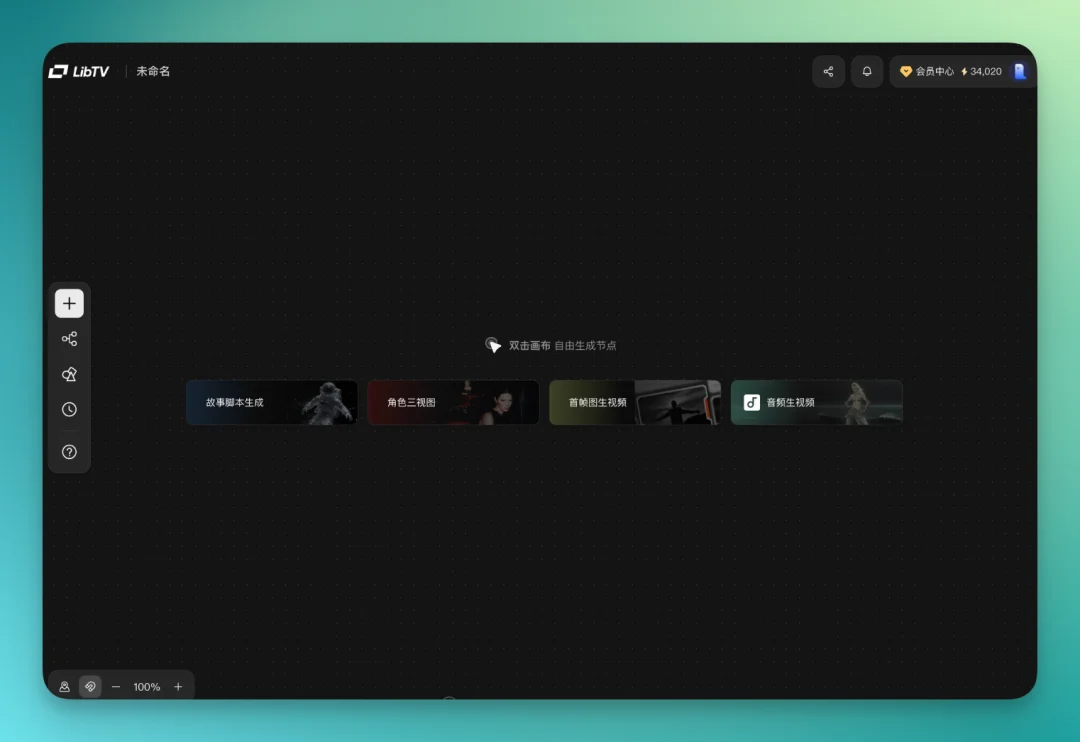1080x742 pixels.
Task: Open help using the question mark icon
Action: coord(69,451)
